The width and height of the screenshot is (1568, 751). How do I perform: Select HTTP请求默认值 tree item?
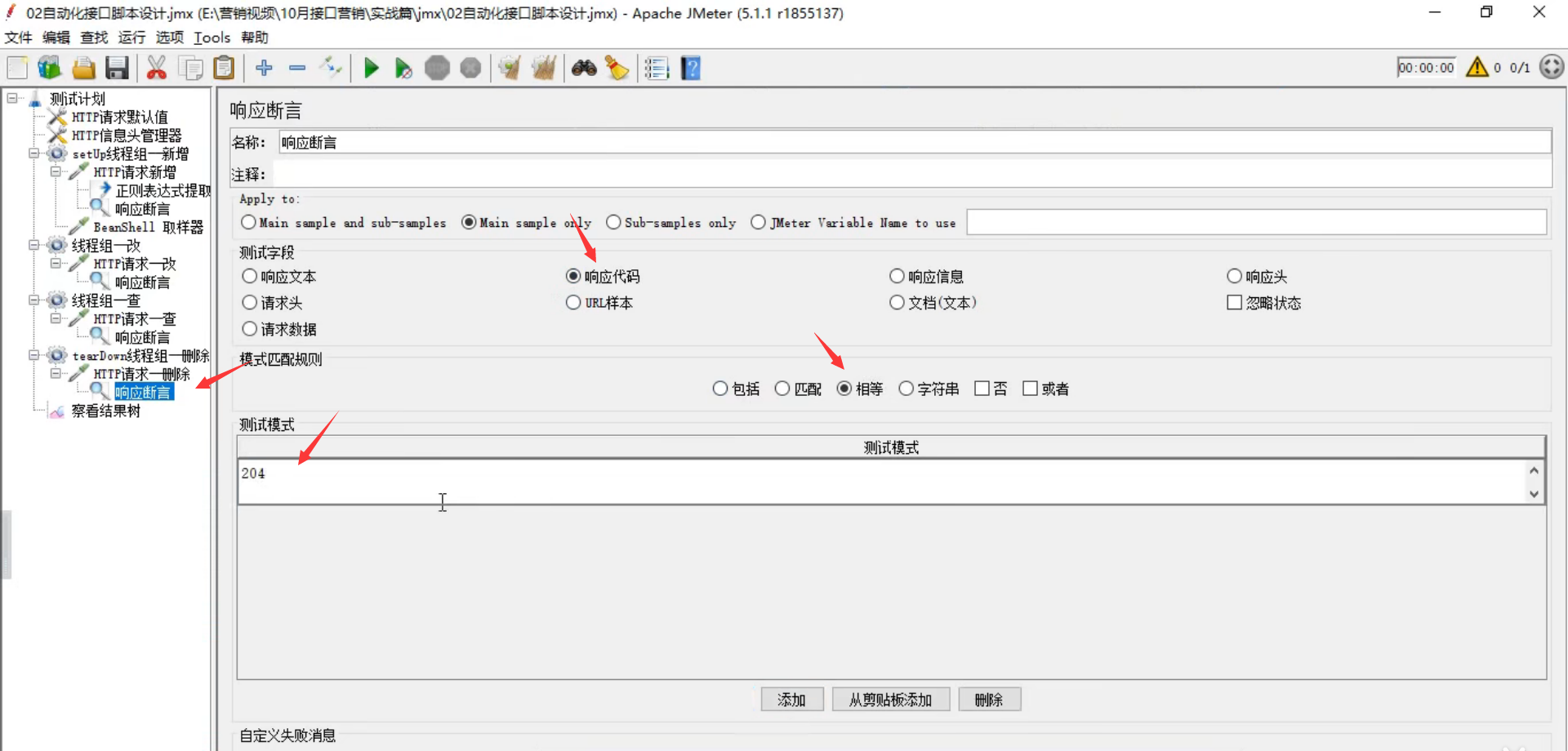[120, 117]
